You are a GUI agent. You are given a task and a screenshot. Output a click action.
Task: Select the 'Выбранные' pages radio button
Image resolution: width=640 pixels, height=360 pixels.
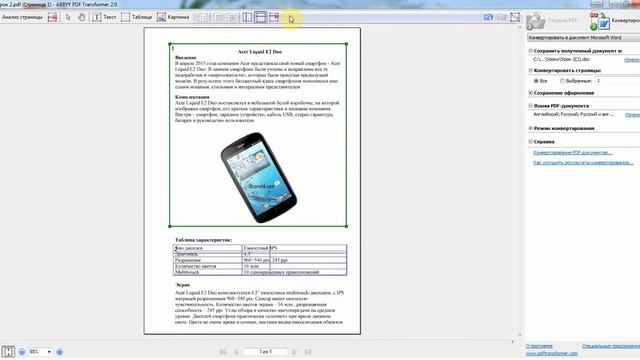562,81
